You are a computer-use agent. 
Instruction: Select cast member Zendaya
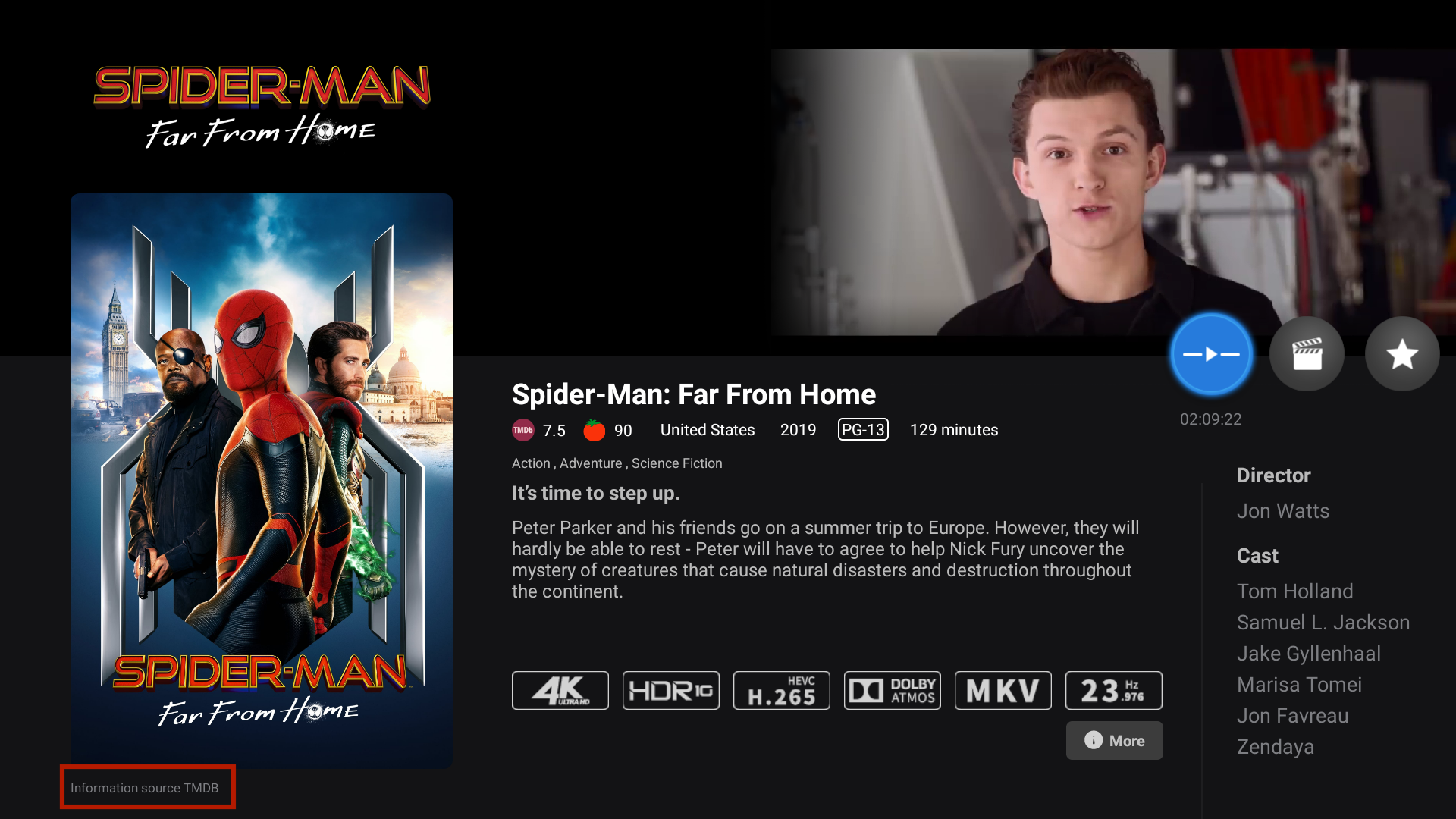[x=1276, y=747]
